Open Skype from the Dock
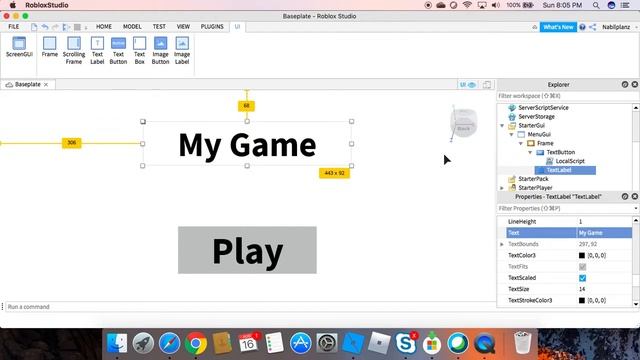 (406, 343)
